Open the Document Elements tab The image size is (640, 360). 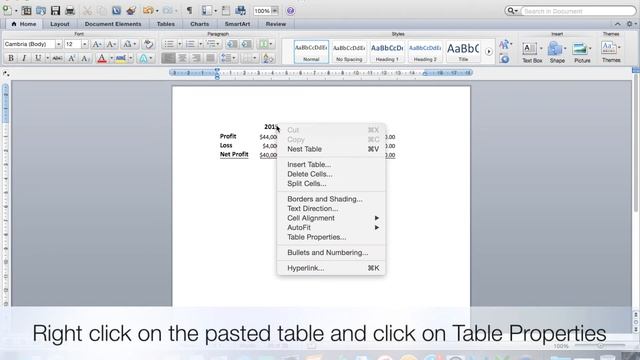coord(113,24)
